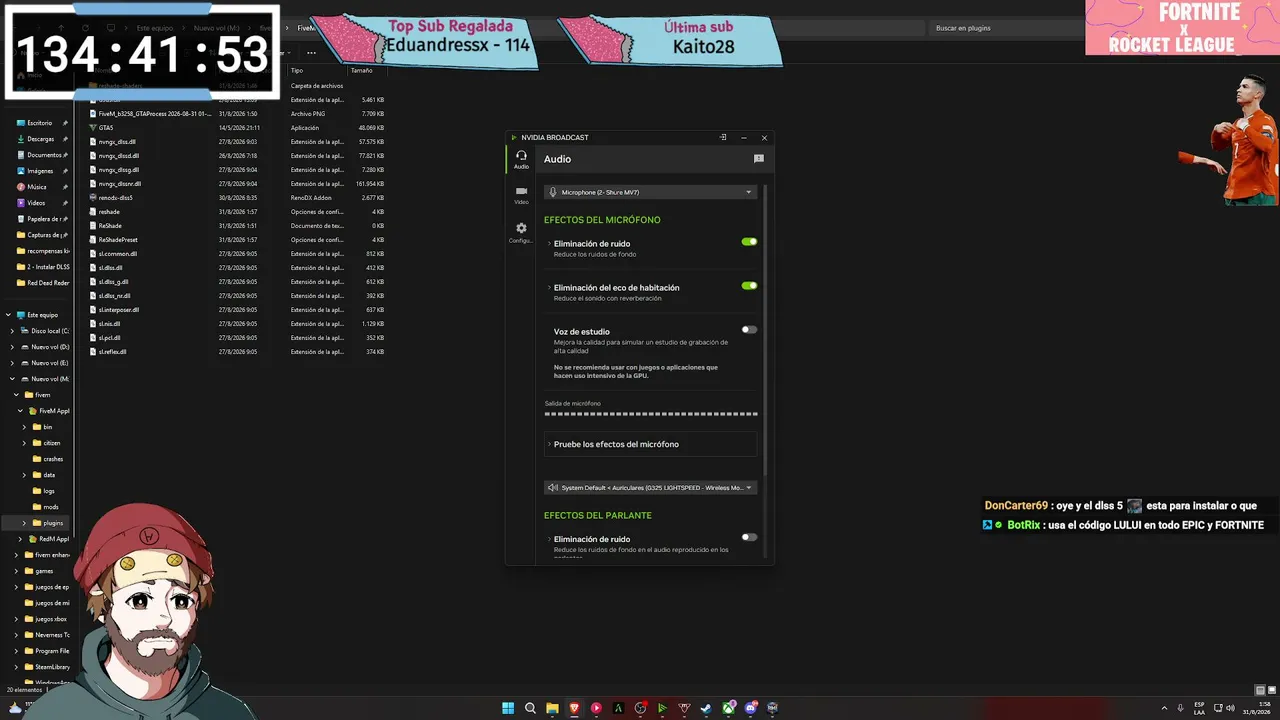Screen dimensions: 1280x720
Task: Expand the Disco local (C:) node
Action: (12, 331)
